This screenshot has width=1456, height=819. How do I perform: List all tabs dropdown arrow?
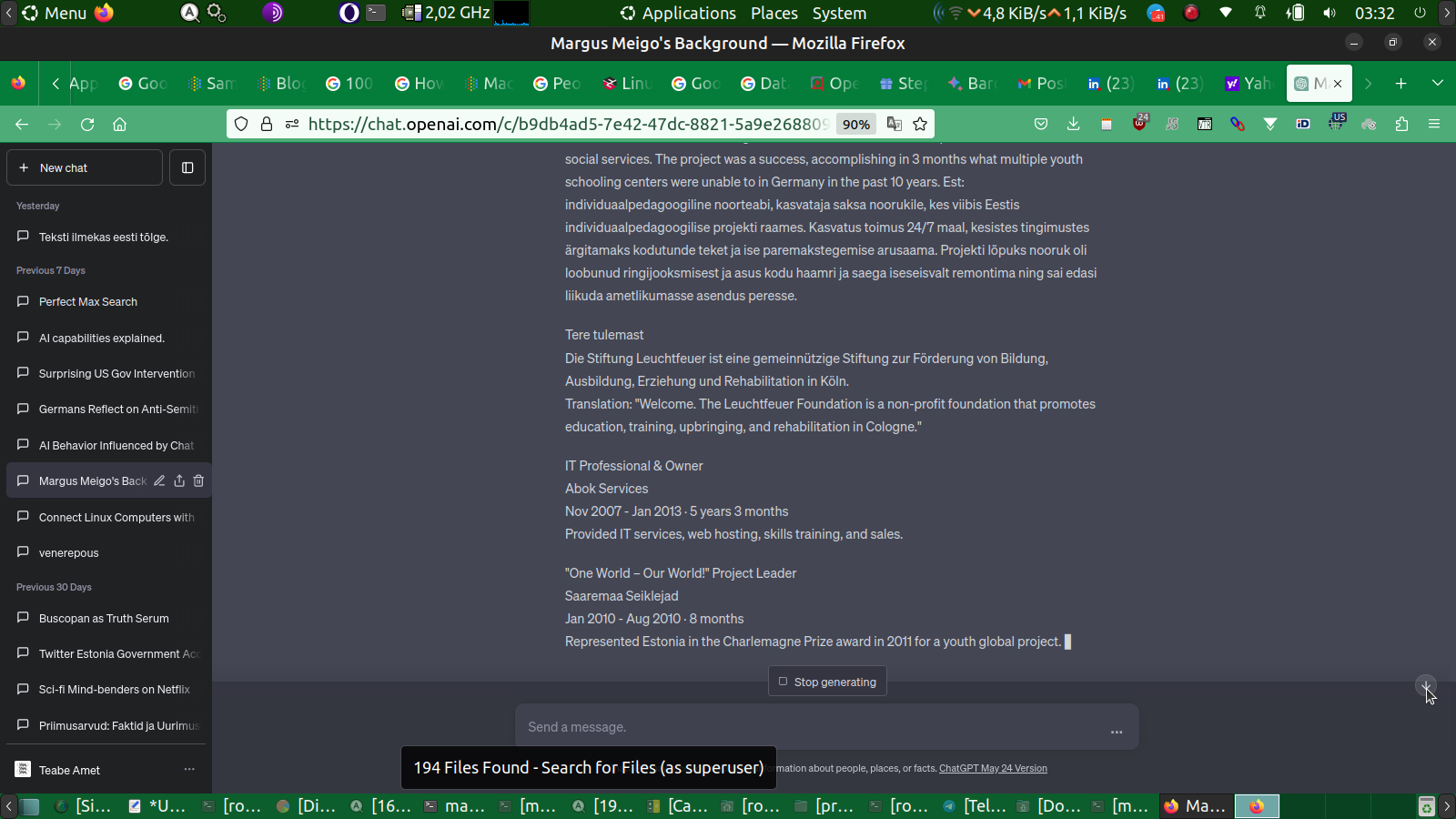coord(1438,84)
